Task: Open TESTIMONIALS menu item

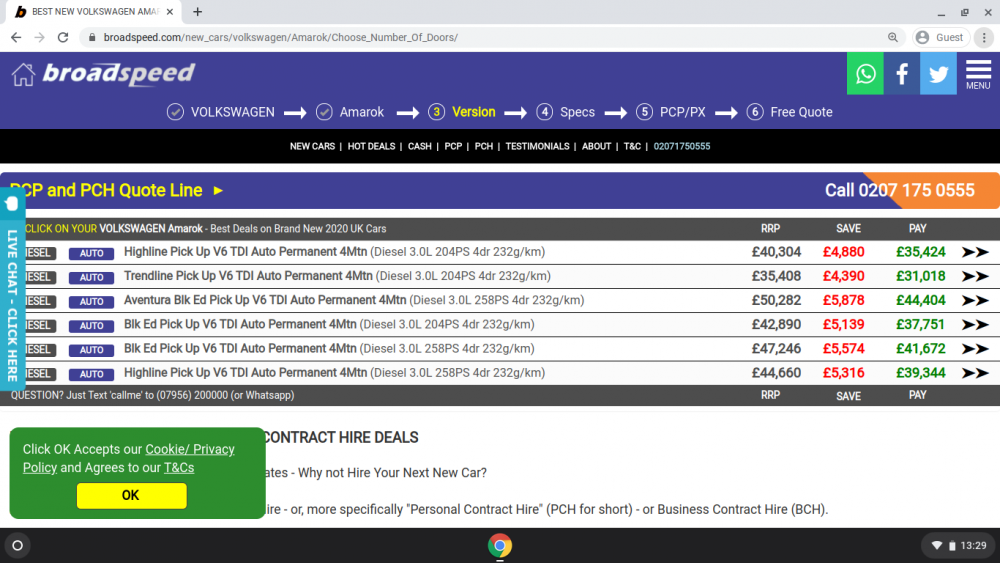Action: (x=538, y=147)
